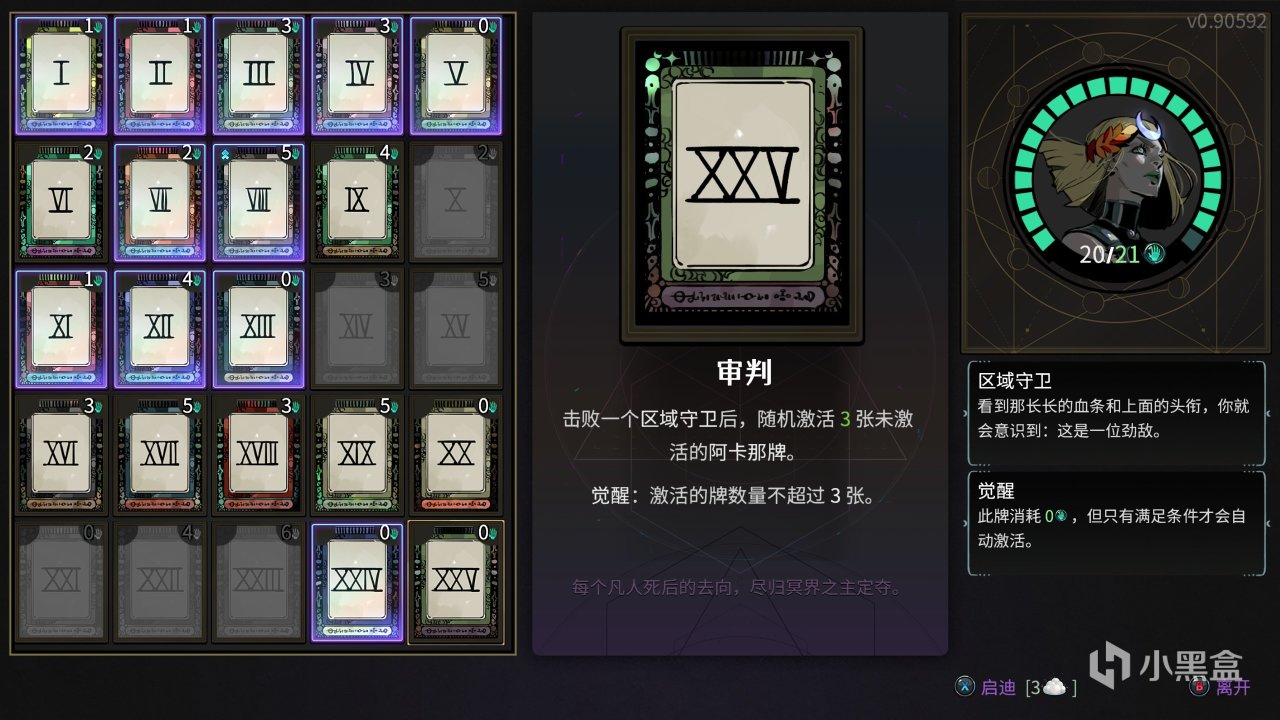Select locked greyed-out card XXII
1280x720 pixels.
click(x=161, y=581)
